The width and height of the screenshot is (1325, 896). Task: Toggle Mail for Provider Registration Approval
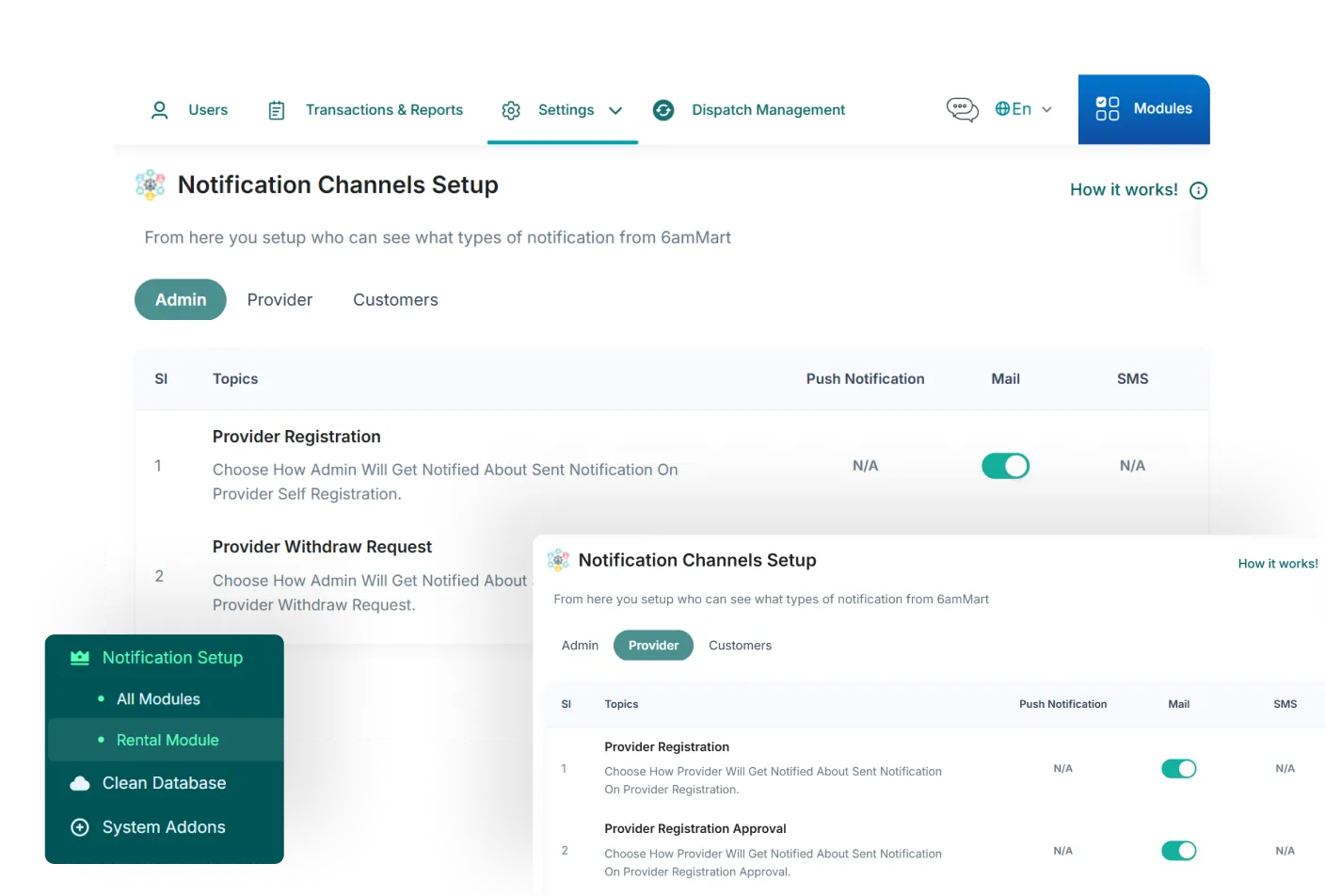pyautogui.click(x=1178, y=851)
